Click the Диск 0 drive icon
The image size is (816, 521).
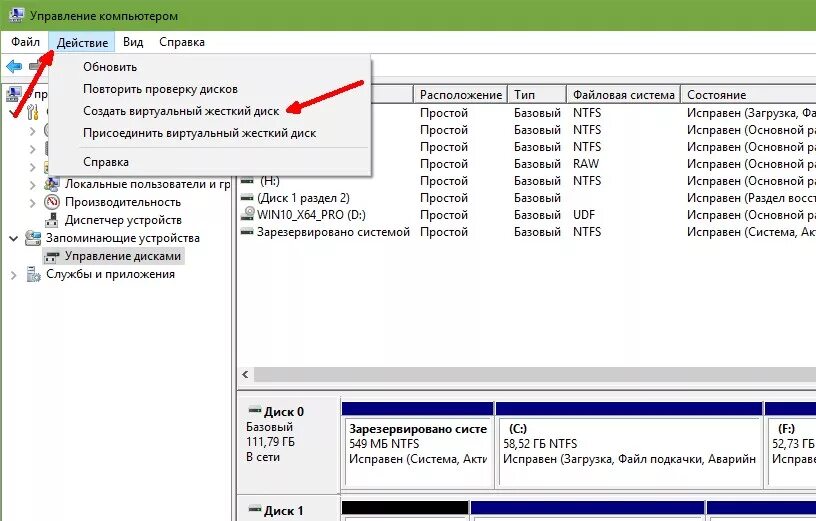tap(255, 410)
